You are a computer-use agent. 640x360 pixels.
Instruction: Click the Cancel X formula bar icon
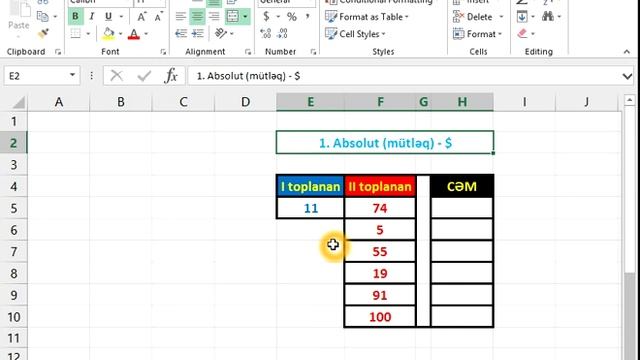117,76
